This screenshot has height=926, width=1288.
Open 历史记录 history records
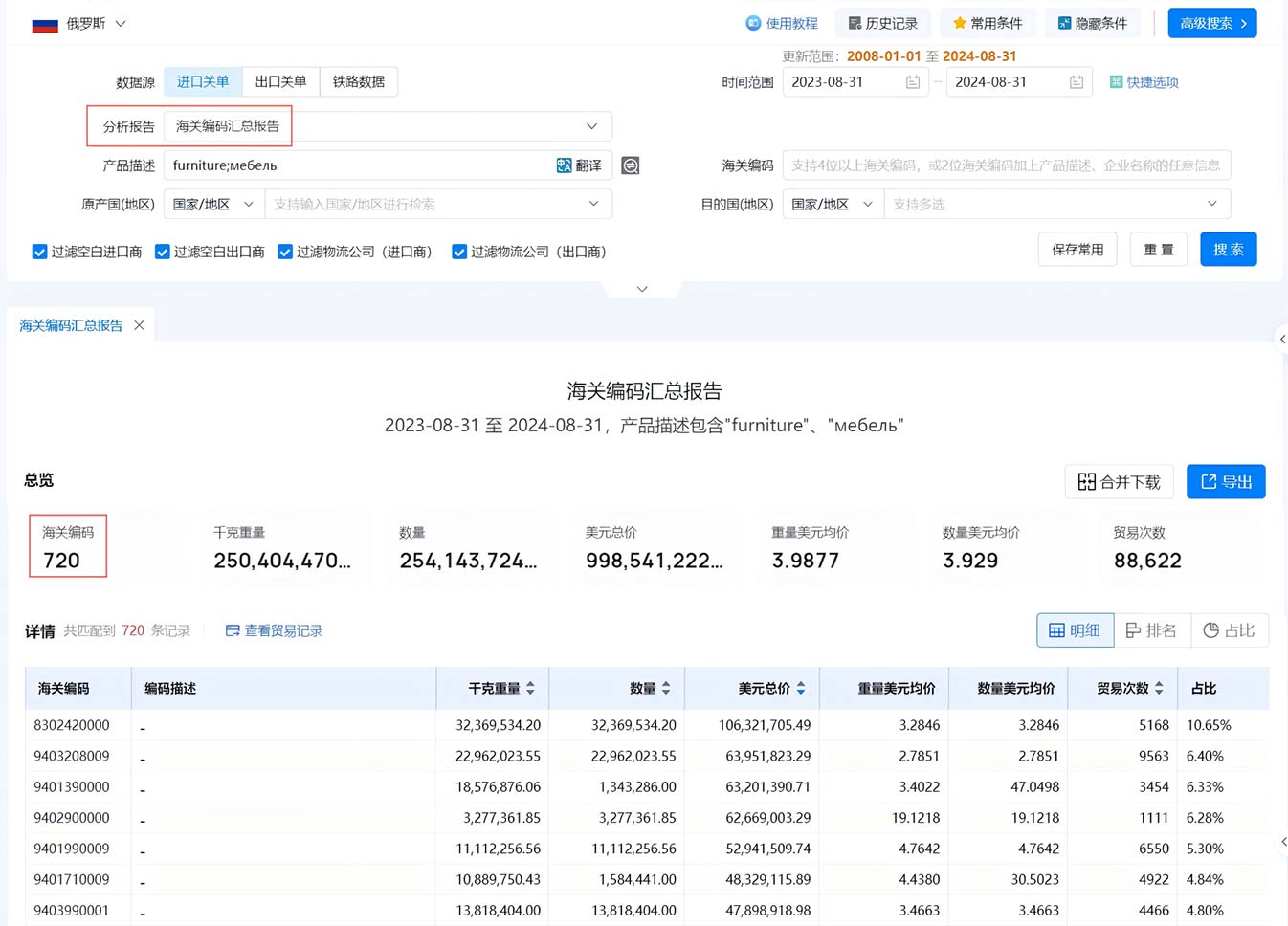click(x=882, y=23)
